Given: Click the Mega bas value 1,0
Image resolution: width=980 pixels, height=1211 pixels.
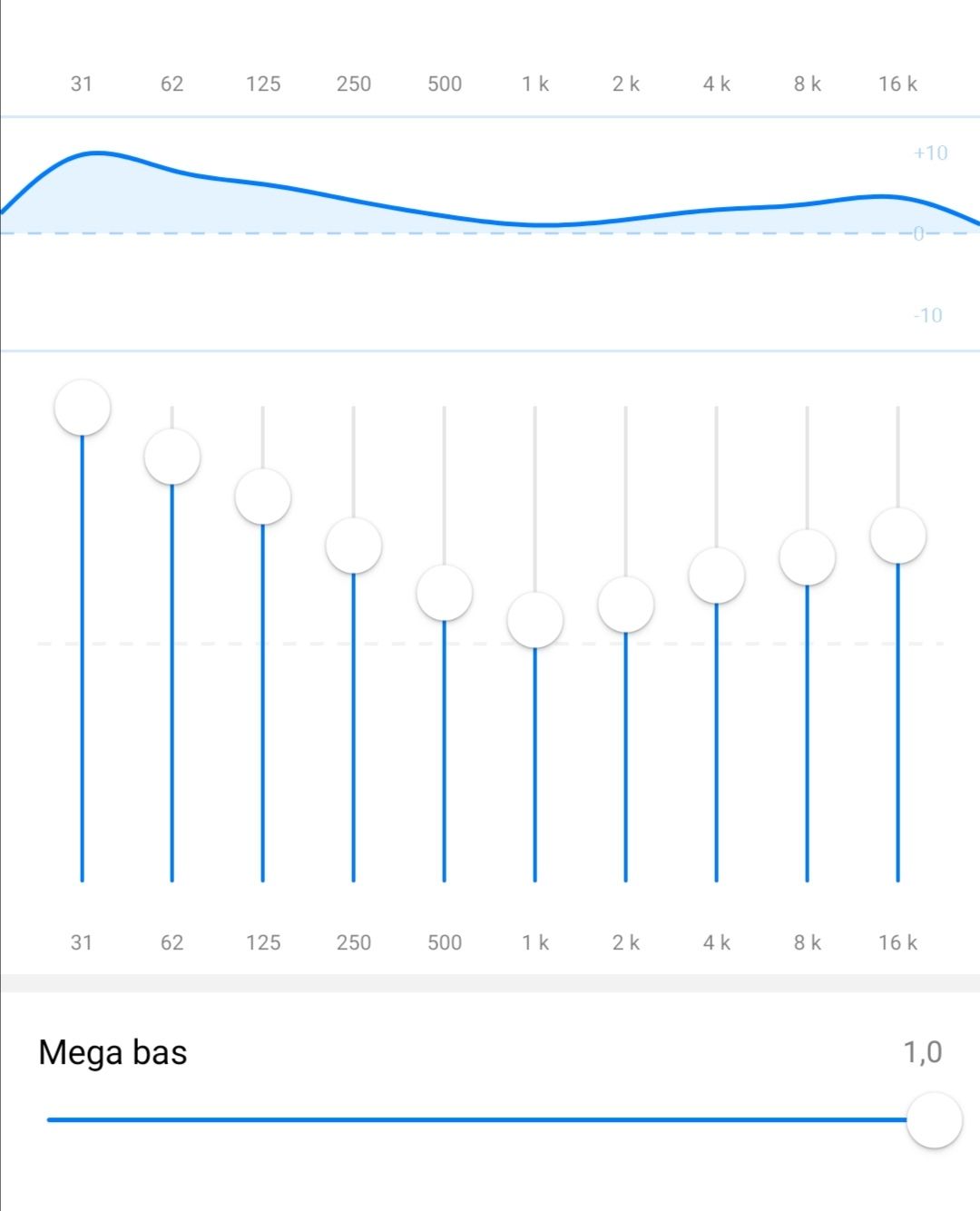Looking at the screenshot, I should (922, 1052).
